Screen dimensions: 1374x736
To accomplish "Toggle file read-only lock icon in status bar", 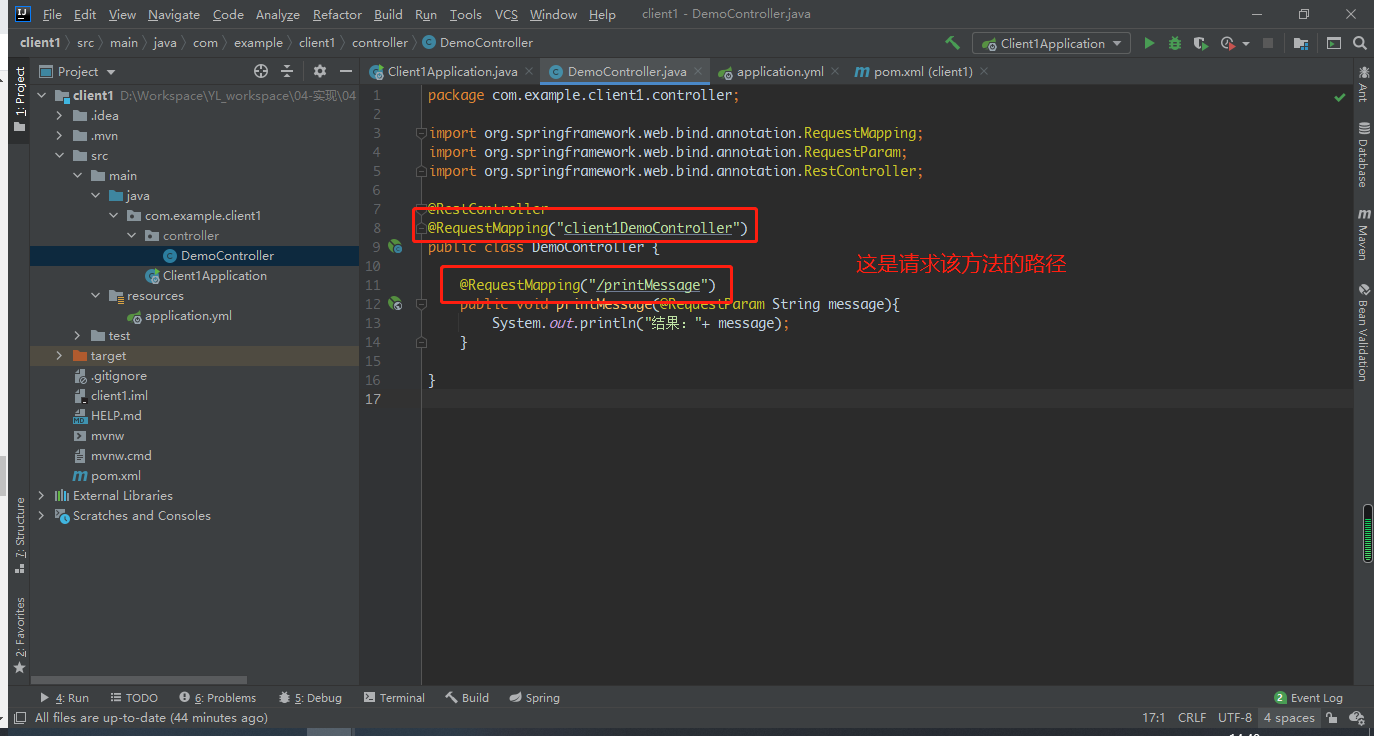I will click(x=1333, y=717).
